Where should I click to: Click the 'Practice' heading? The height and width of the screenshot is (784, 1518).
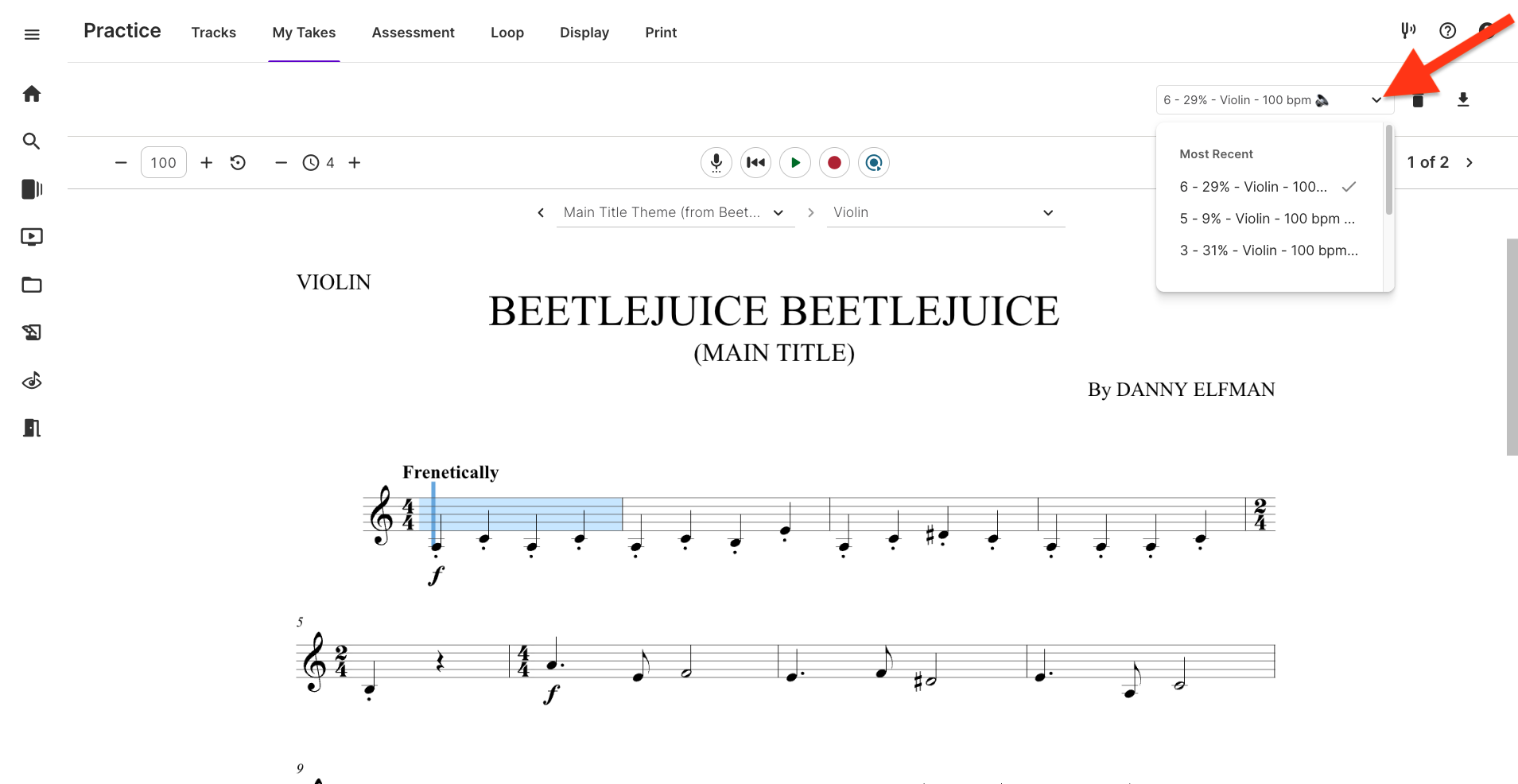pyautogui.click(x=122, y=31)
